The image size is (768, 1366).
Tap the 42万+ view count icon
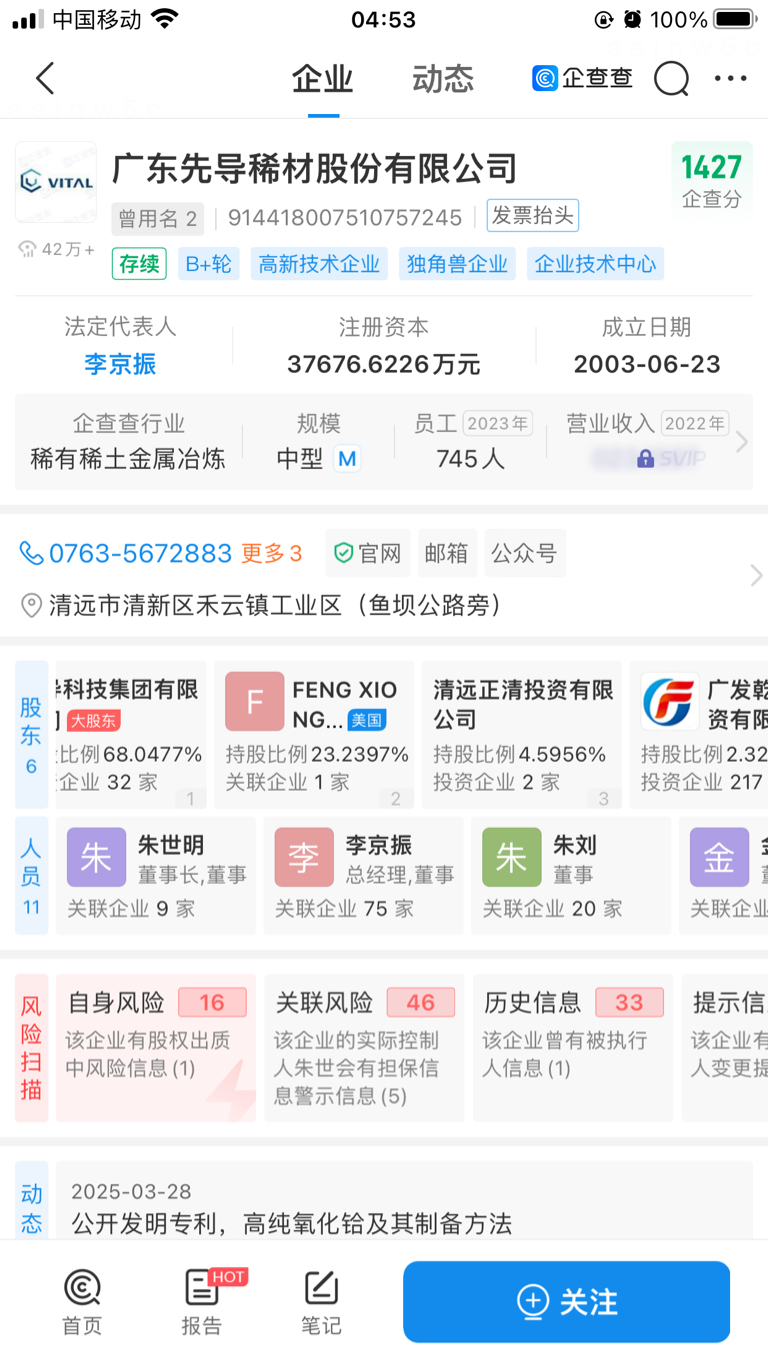pos(27,250)
